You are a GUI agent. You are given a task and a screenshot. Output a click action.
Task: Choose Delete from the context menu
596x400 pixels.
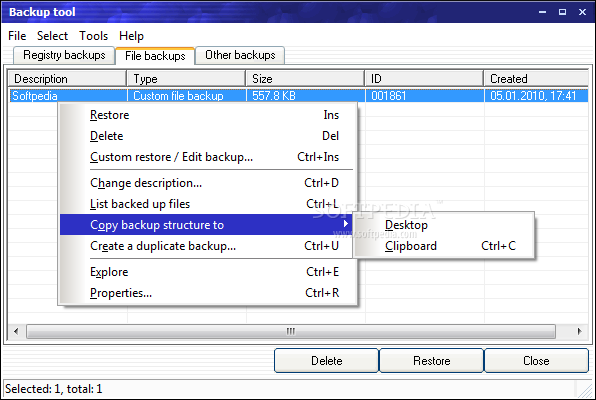[x=208, y=136]
